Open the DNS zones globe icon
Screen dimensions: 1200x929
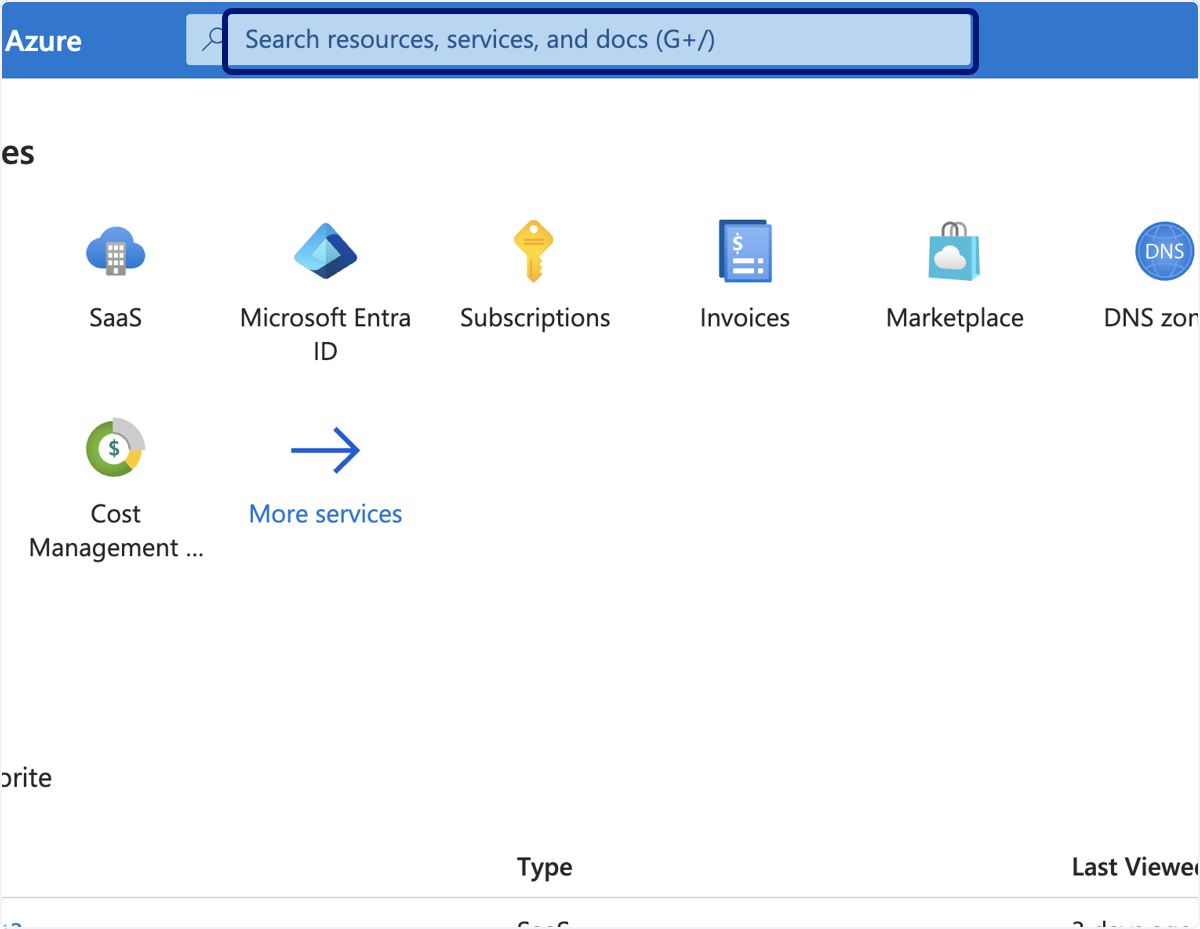point(1165,250)
